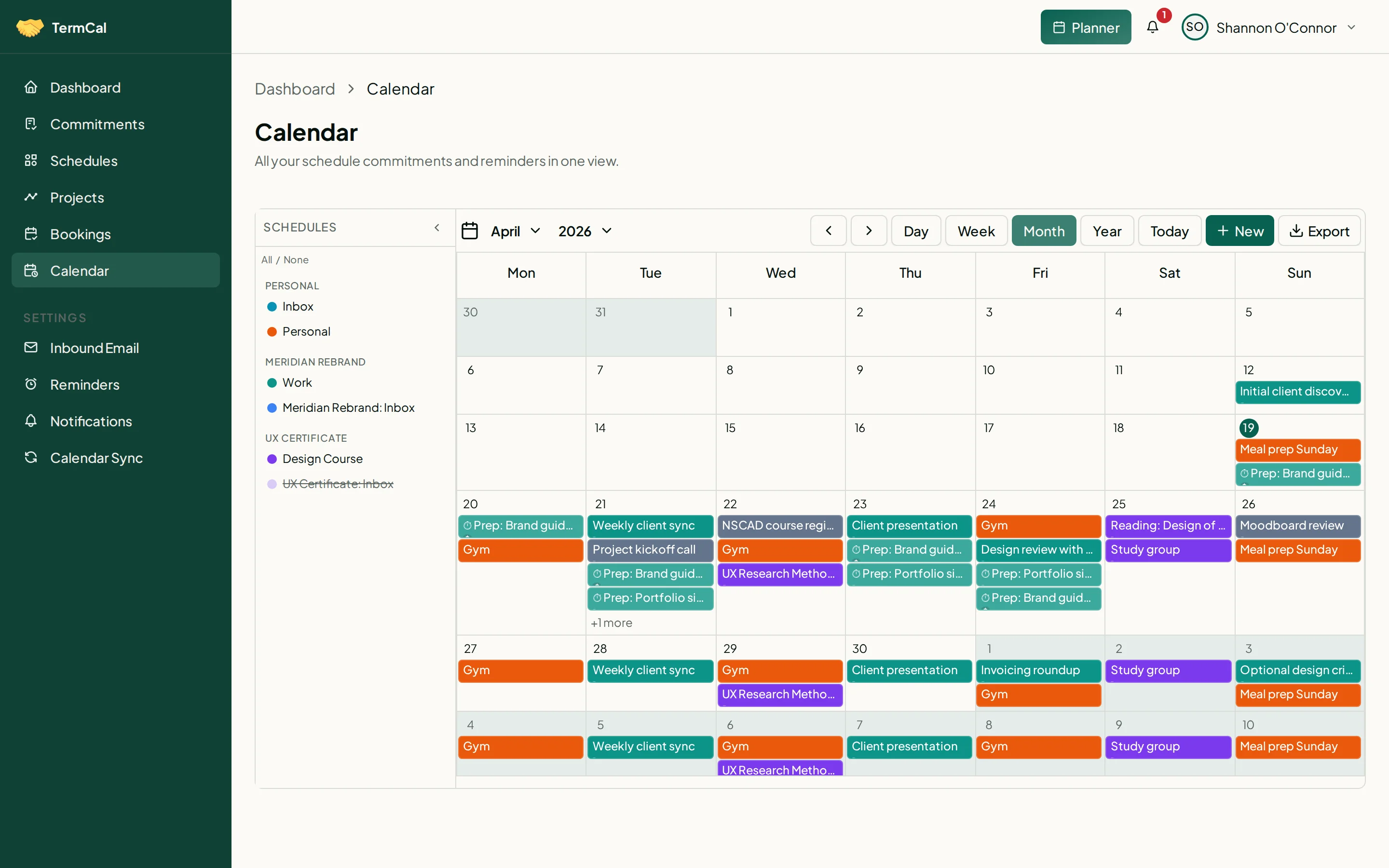Open Calendar Sync settings

click(97, 458)
